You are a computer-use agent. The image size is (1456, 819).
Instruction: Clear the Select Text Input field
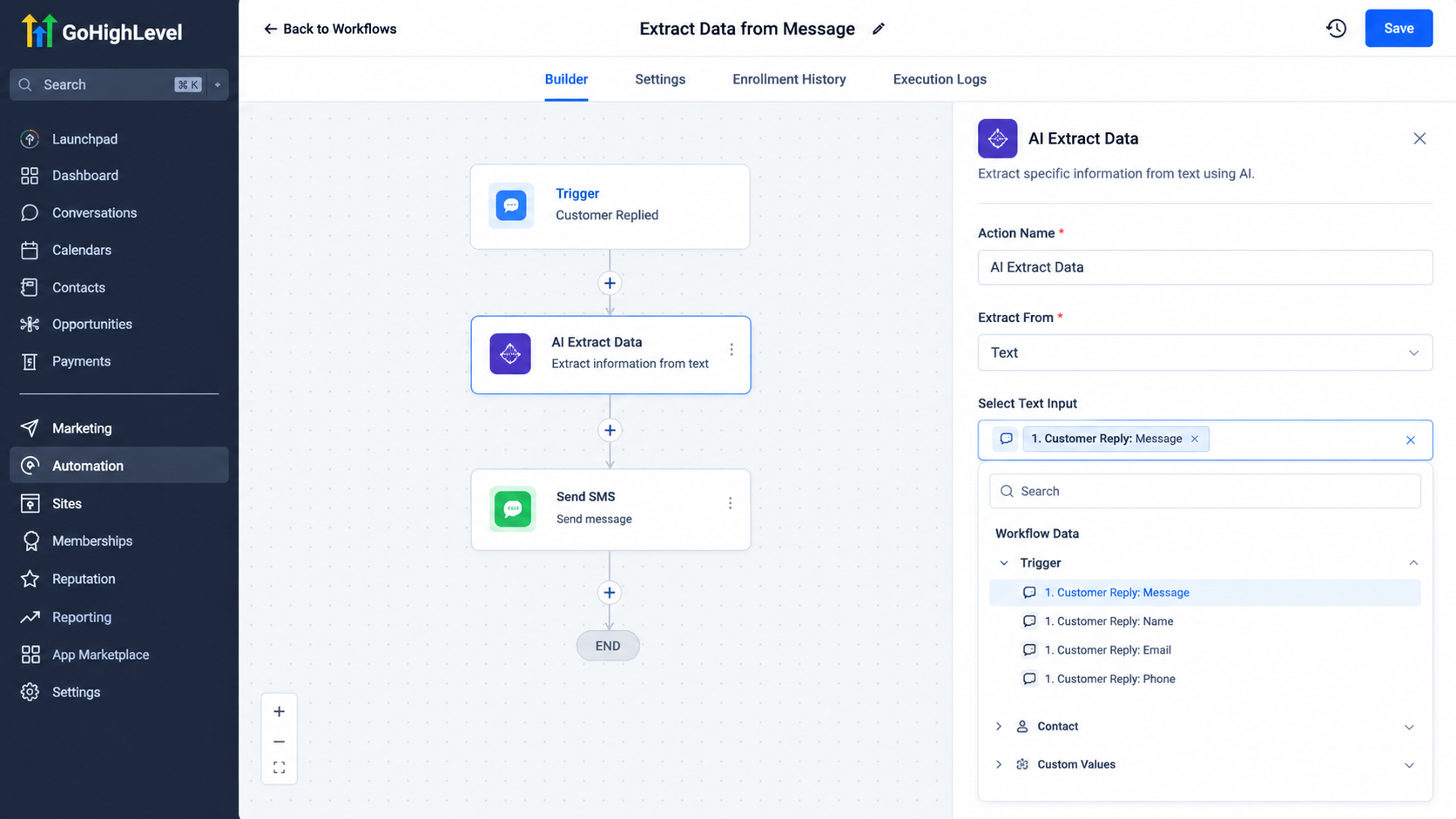coord(1411,440)
